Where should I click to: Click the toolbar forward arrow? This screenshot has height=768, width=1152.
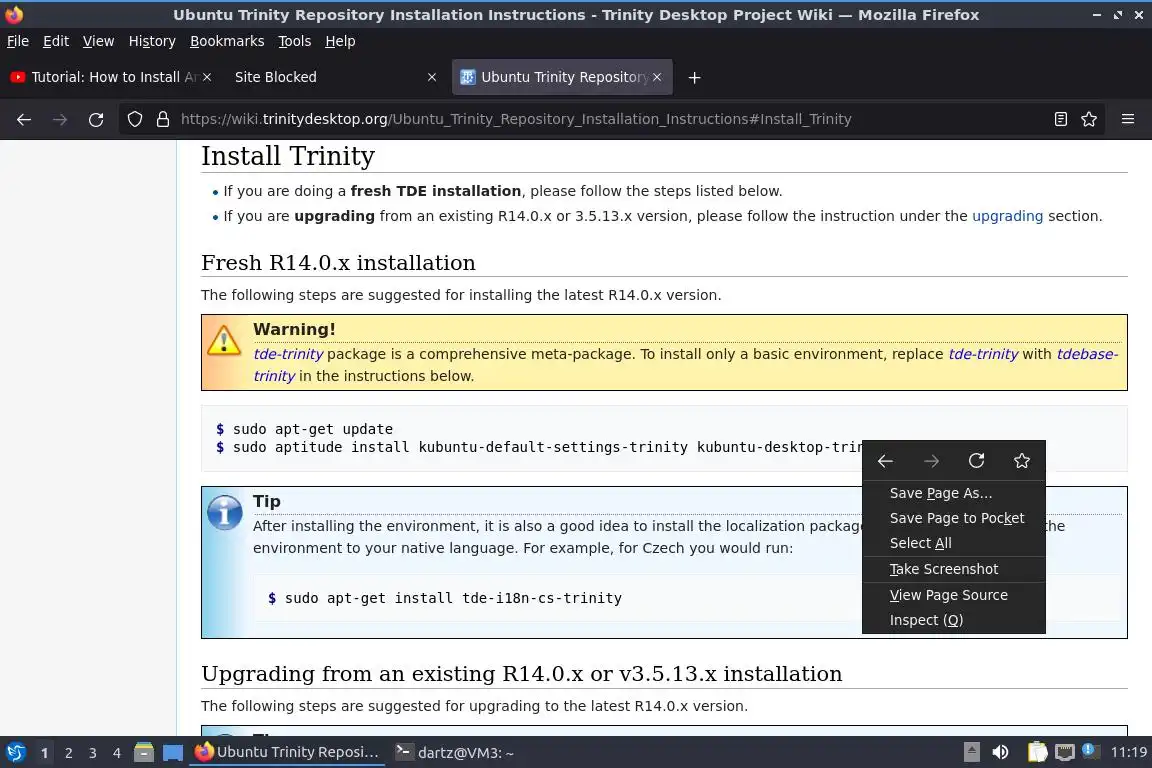[x=60, y=119]
